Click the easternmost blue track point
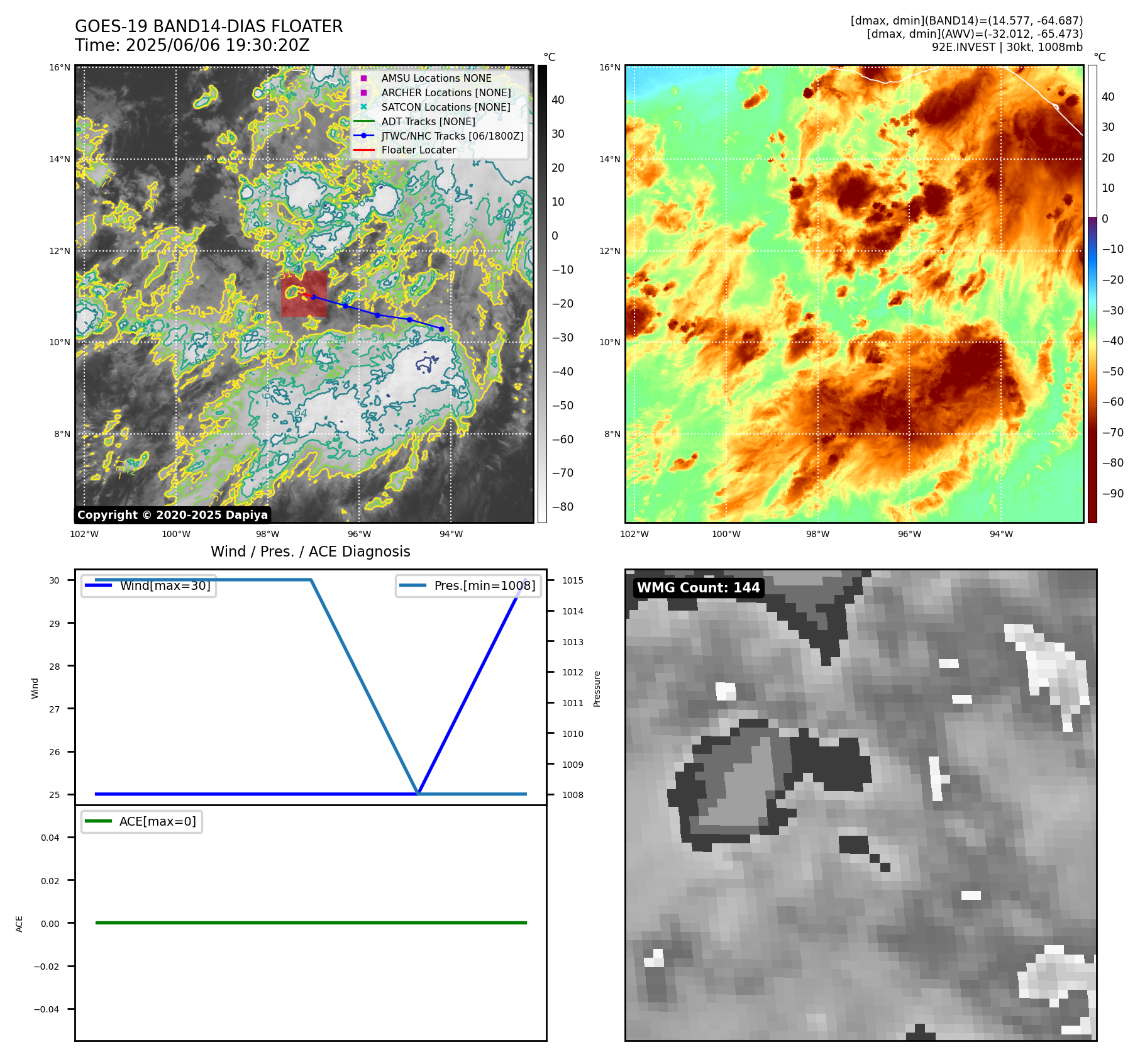 (441, 329)
